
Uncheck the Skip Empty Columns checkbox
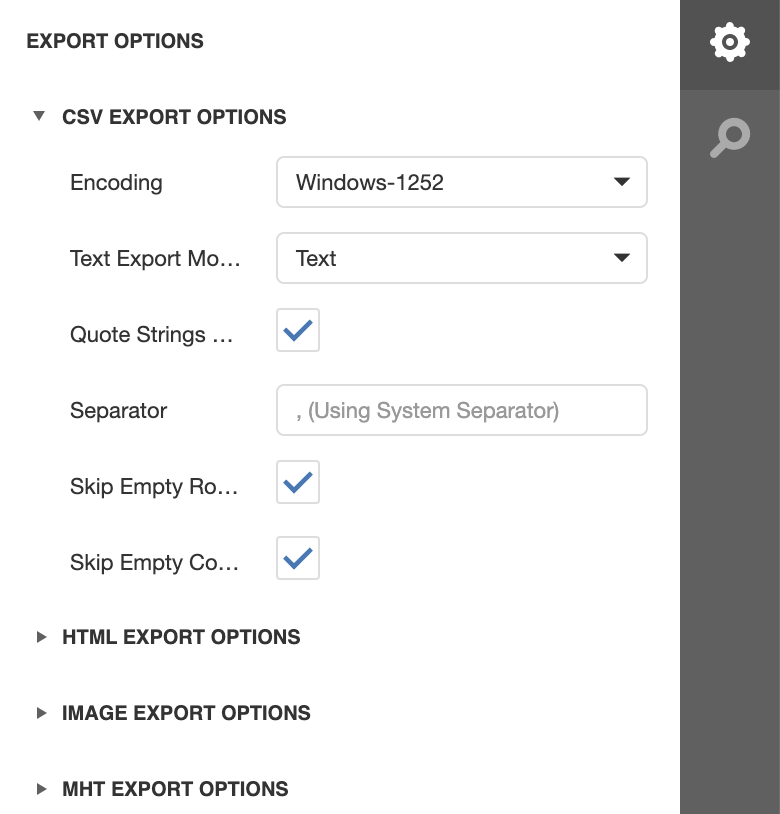pos(298,558)
